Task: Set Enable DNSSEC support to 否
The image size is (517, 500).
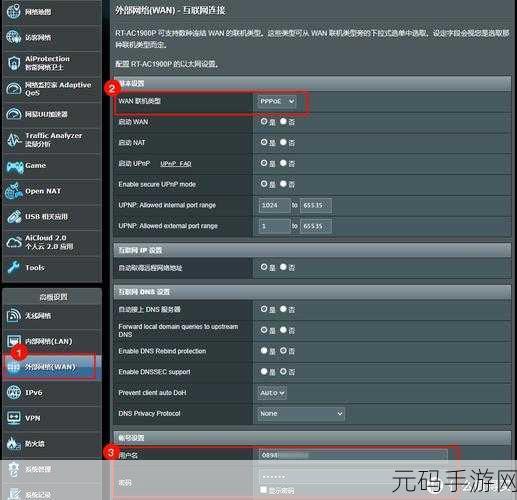Action: point(283,371)
